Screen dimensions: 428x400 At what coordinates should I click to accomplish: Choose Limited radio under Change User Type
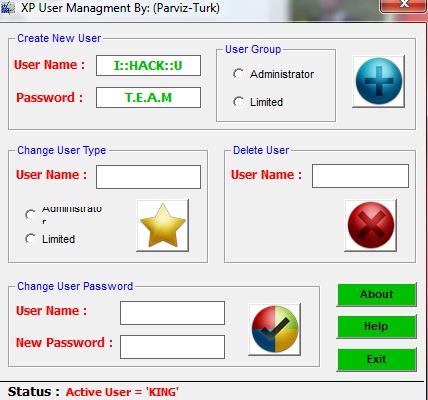pos(31,239)
